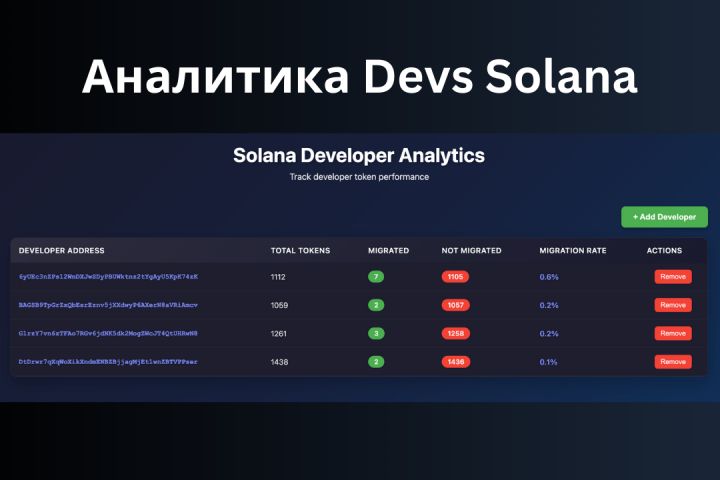Click the 0.1% migration rate value
720x480 pixels.
[548, 362]
